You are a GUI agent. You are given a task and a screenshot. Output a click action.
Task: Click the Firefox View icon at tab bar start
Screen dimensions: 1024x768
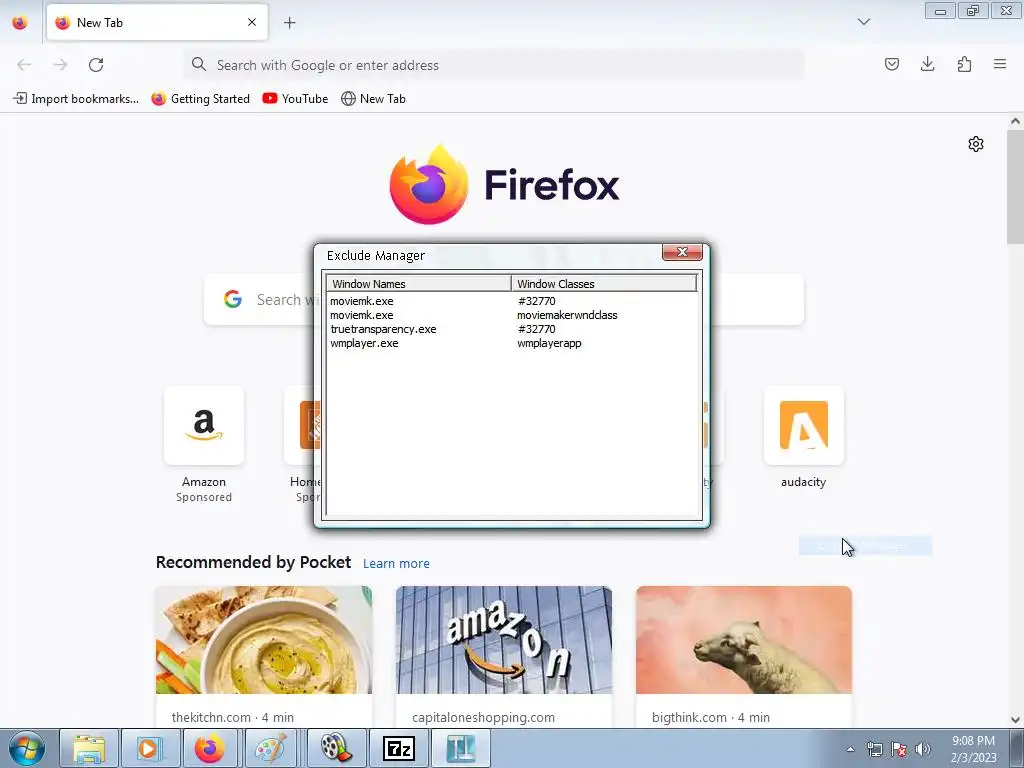tap(20, 22)
